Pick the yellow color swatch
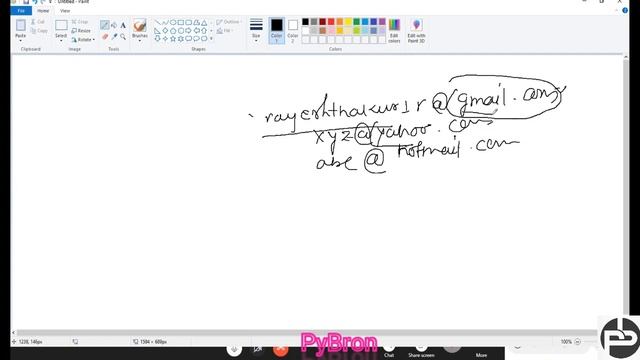The image size is (640, 360). (348, 22)
